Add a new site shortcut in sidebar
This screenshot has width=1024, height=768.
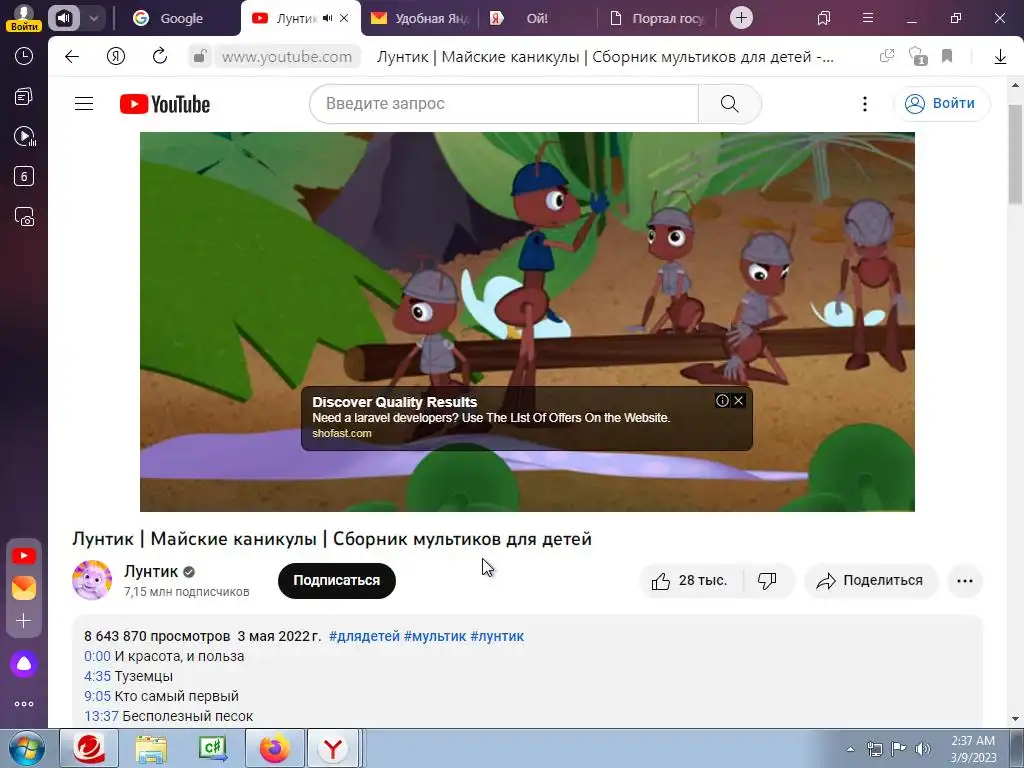[24, 620]
